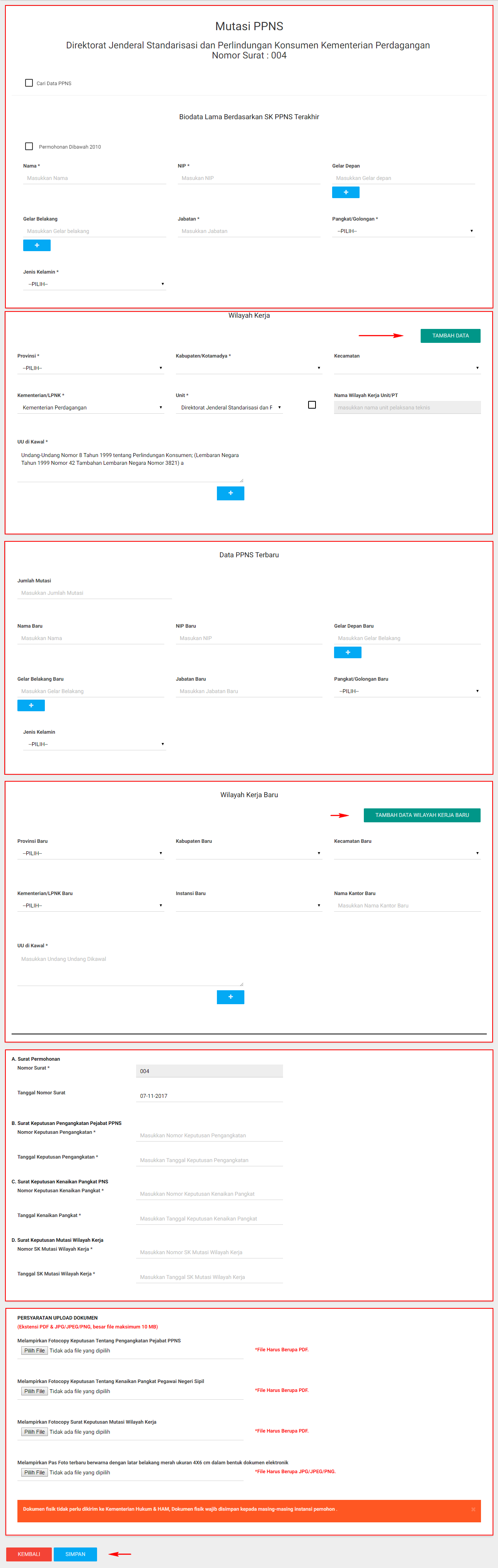This screenshot has width=498, height=1568.
Task: Tick the Cari Data PPNS checkbox
Action: (x=29, y=83)
